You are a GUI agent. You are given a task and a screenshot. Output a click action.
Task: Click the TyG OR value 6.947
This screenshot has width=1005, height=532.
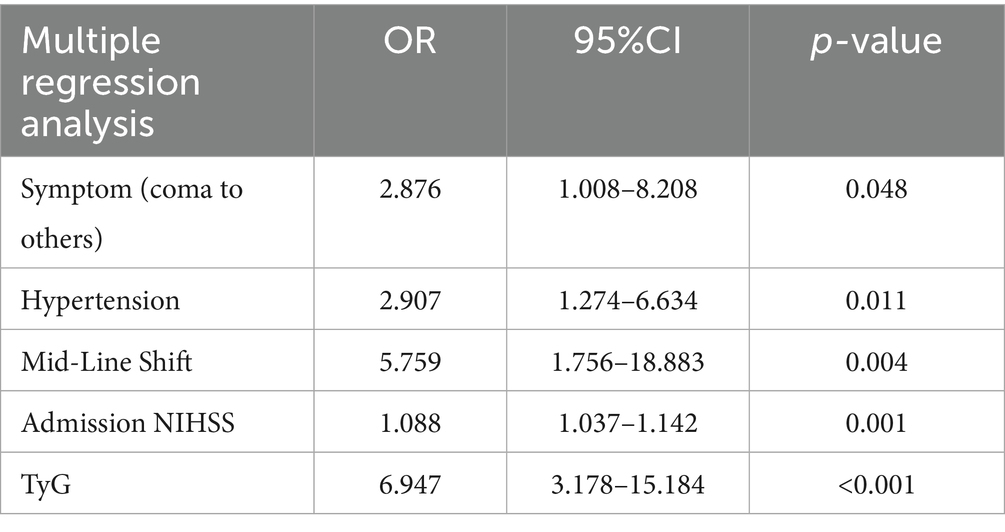(410, 484)
